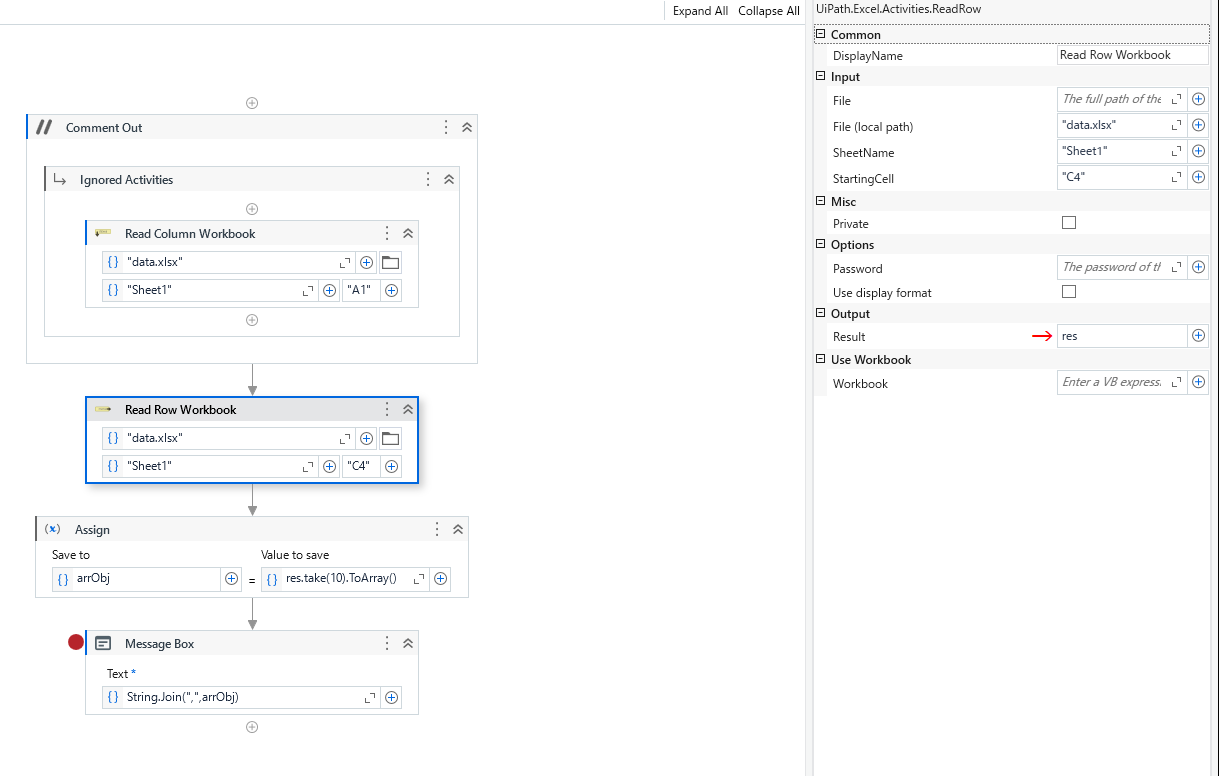This screenshot has height=776, width=1219.
Task: Open the Comment Out options menu
Action: point(446,128)
